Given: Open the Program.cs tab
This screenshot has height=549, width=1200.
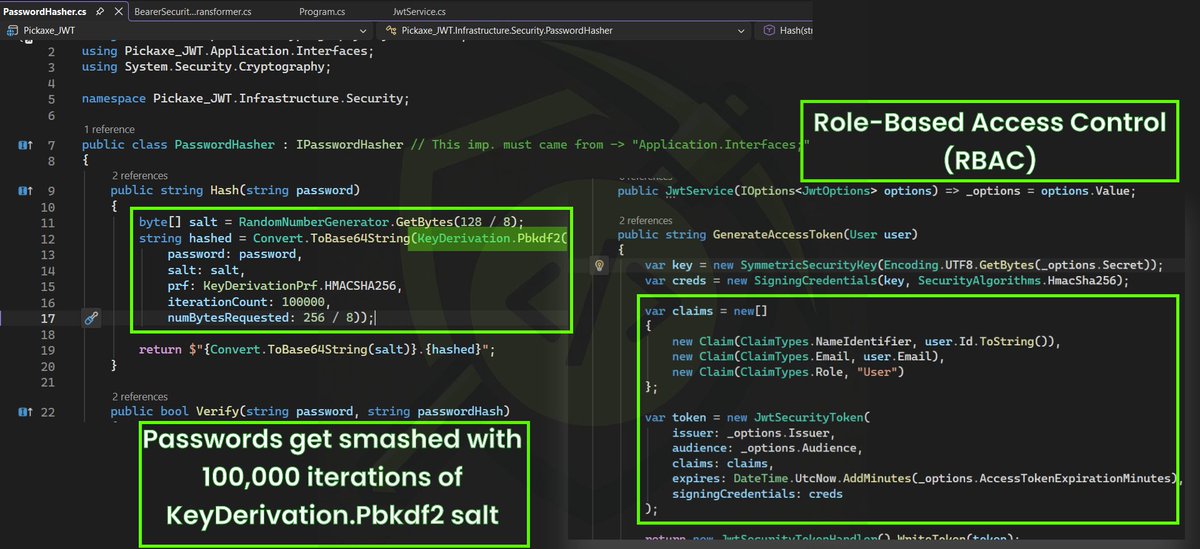Looking at the screenshot, I should point(322,11).
